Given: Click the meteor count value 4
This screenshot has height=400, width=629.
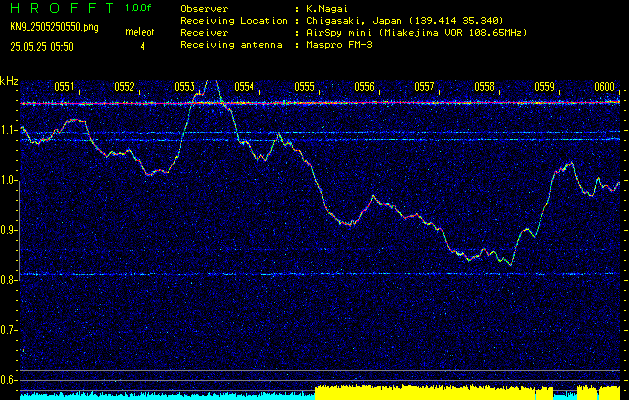Looking at the screenshot, I should pos(142,47).
